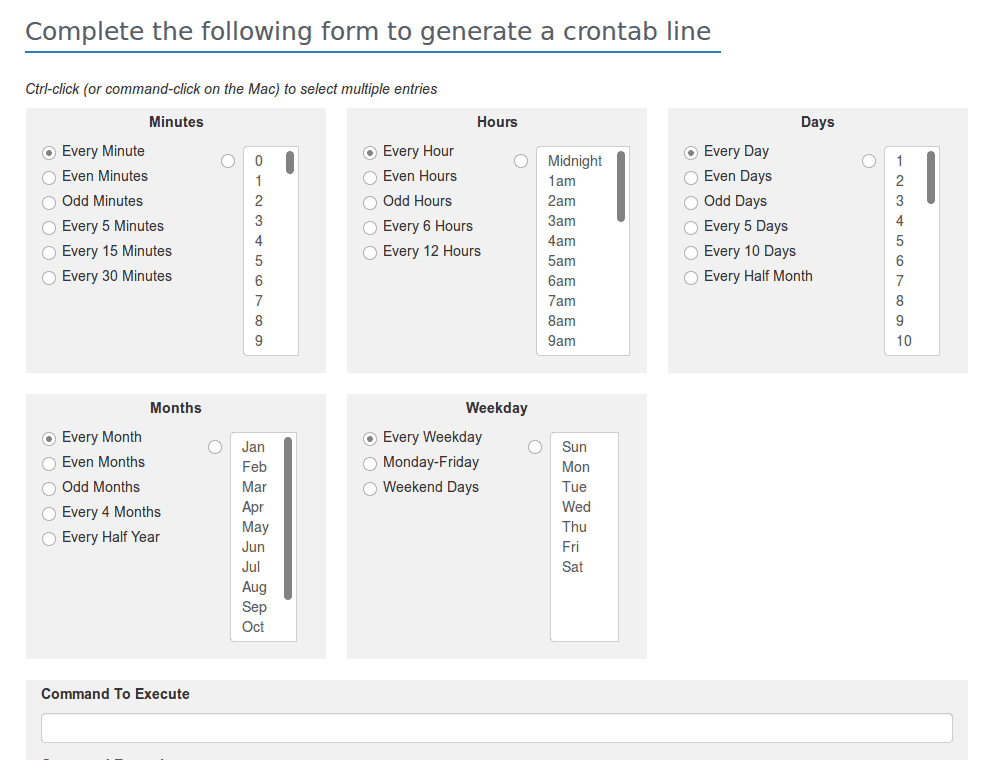Viewport: 986px width, 760px height.
Task: Enable Even Days option
Action: tap(690, 176)
